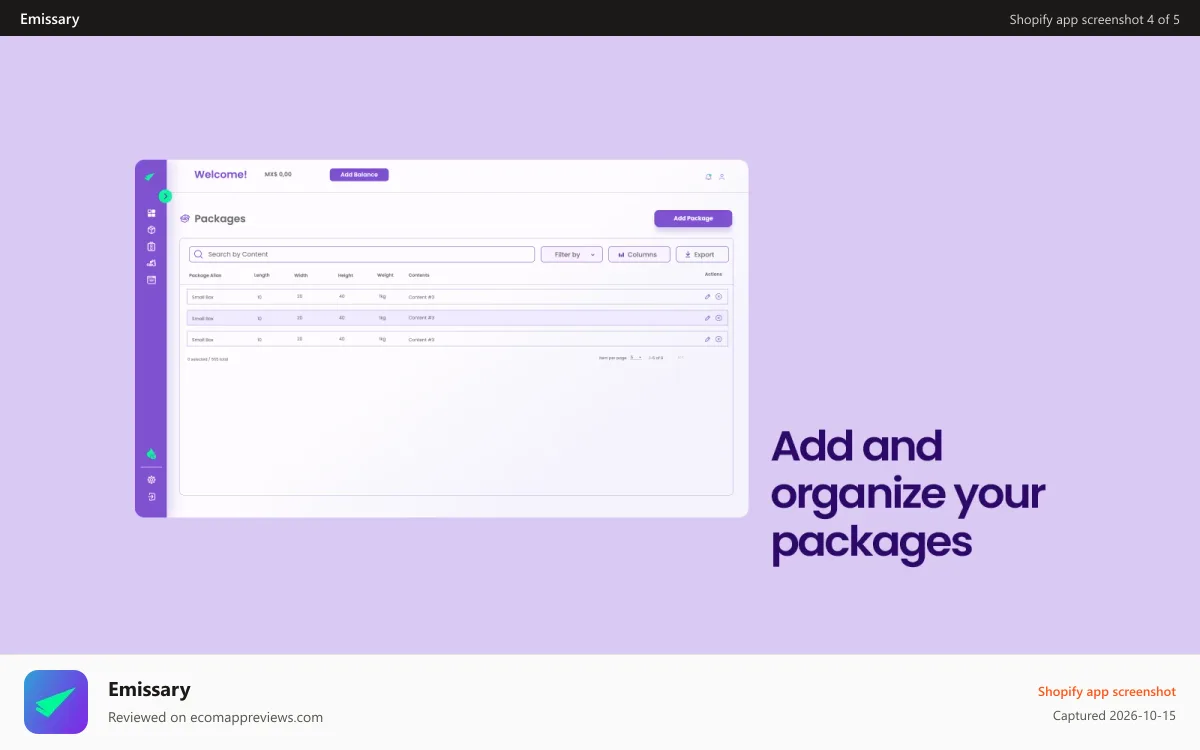Click the Emissary paper-plane logo in the sidebar

(150, 177)
